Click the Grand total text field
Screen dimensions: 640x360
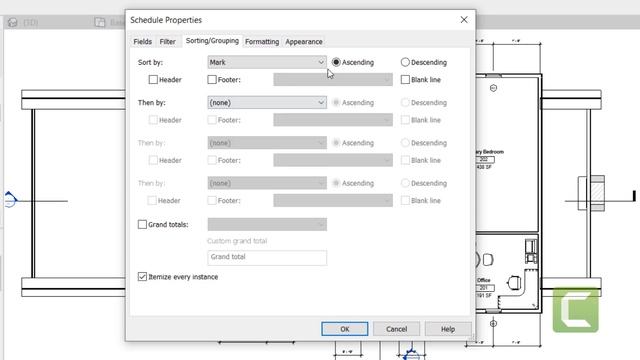pos(267,257)
